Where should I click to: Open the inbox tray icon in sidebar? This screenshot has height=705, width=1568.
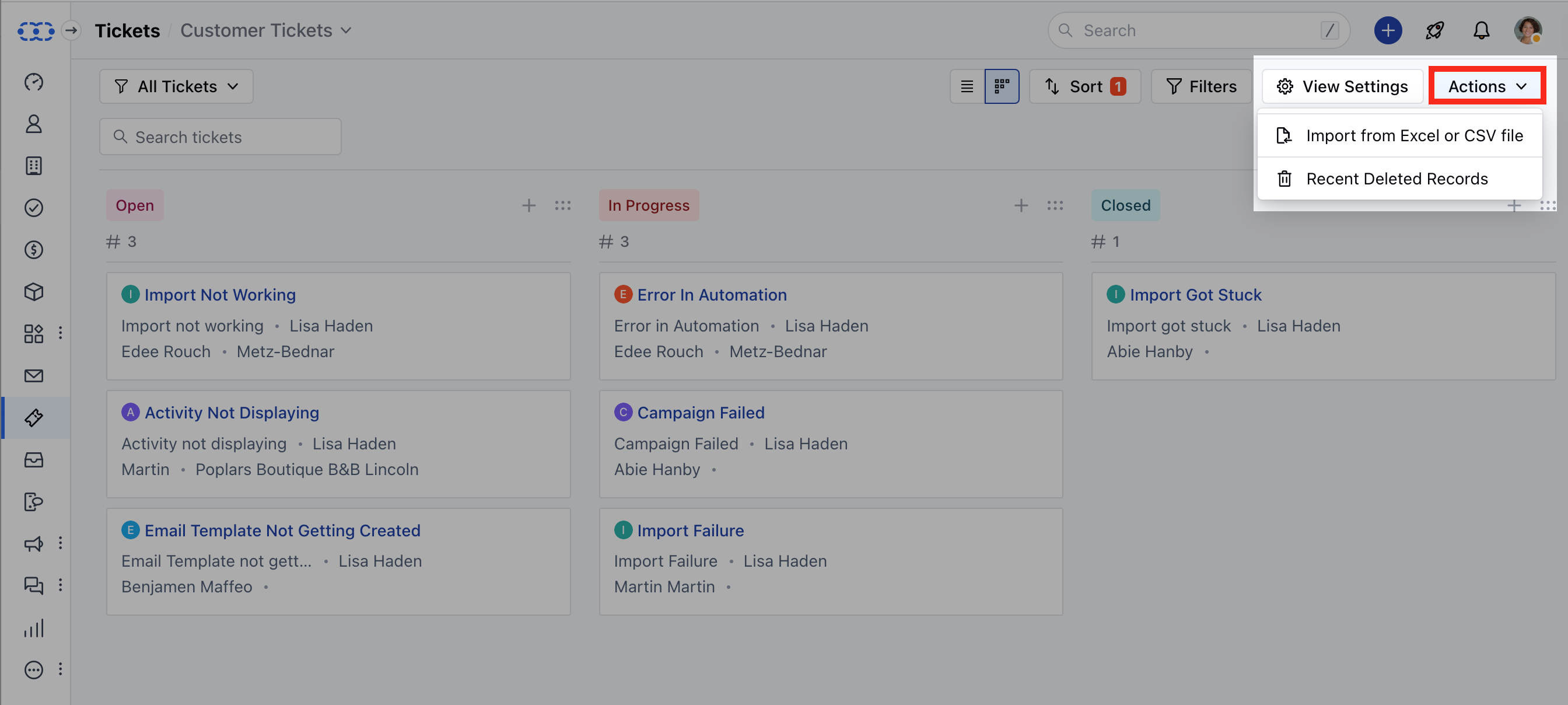(33, 460)
